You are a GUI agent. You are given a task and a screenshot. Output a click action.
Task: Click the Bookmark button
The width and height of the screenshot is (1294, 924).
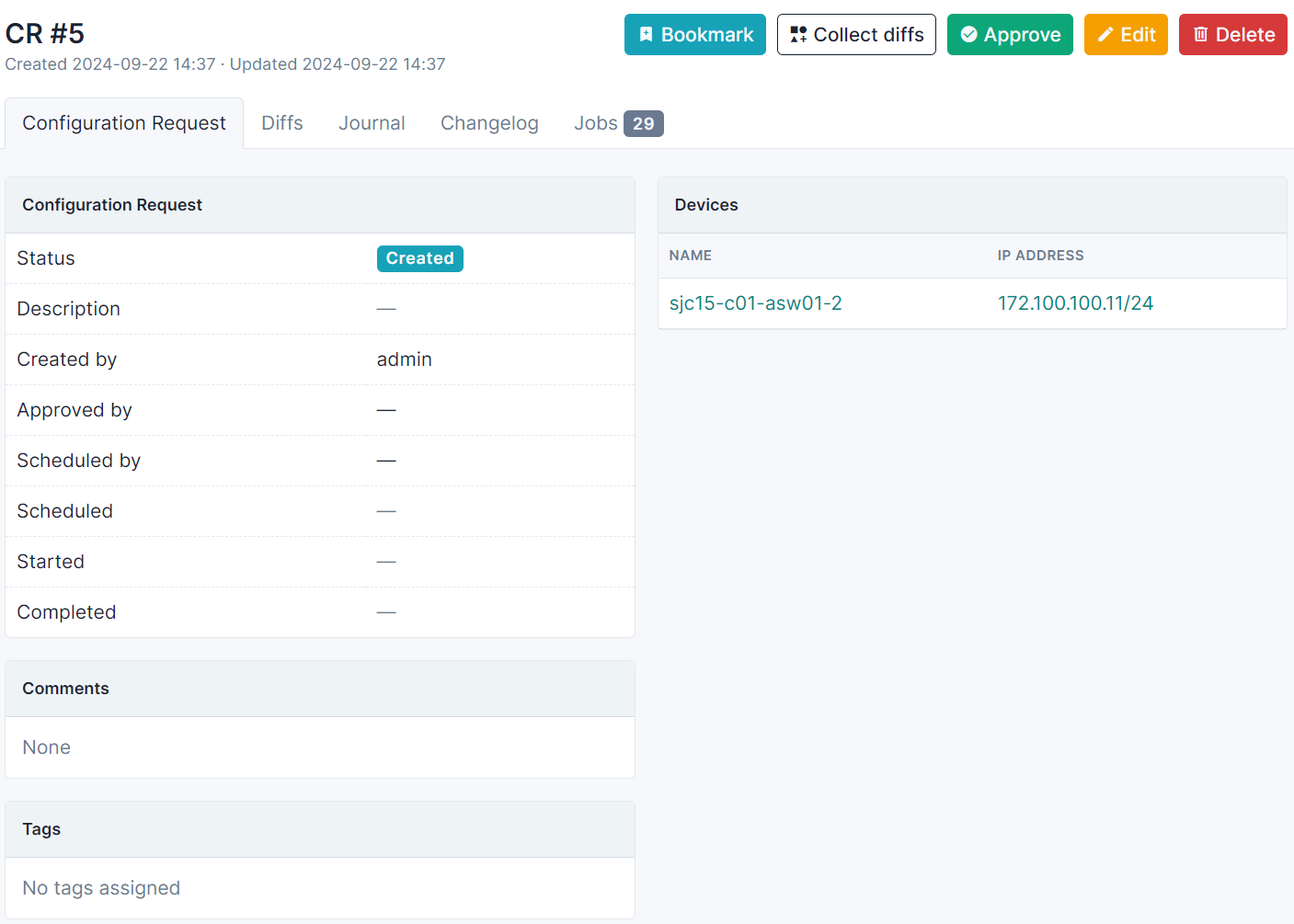pyautogui.click(x=694, y=35)
